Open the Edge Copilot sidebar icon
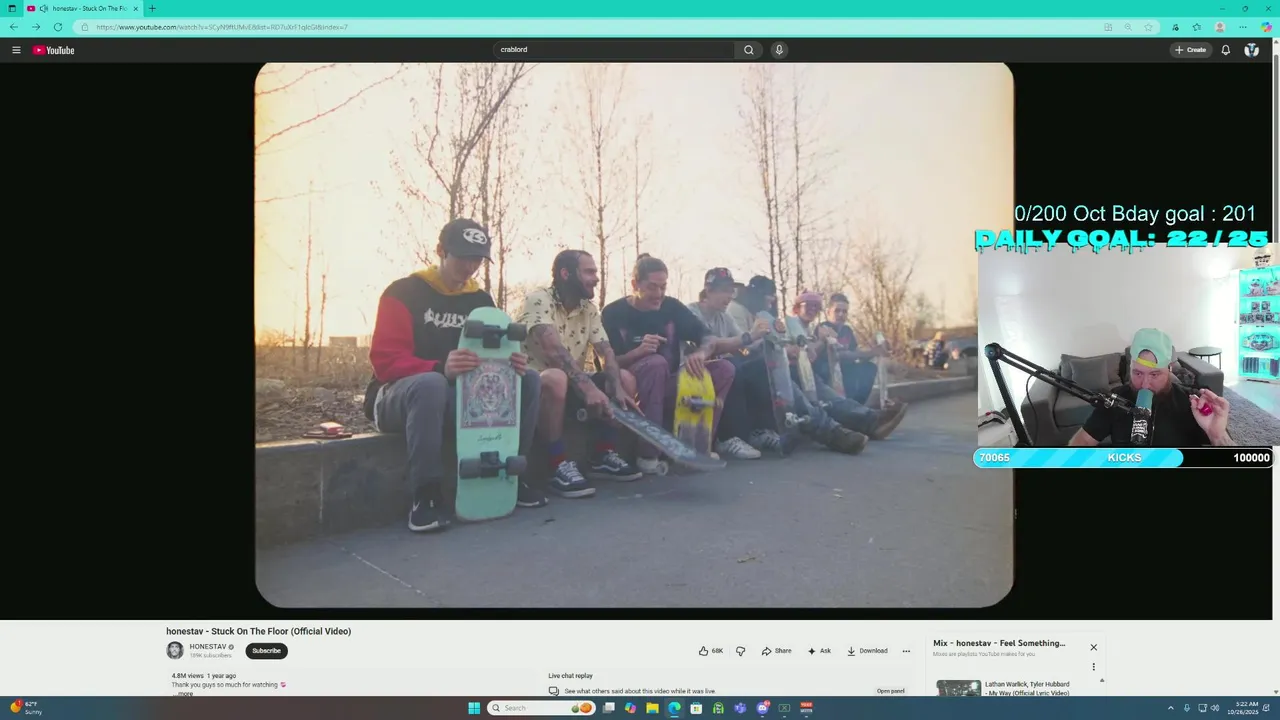 point(1266,27)
